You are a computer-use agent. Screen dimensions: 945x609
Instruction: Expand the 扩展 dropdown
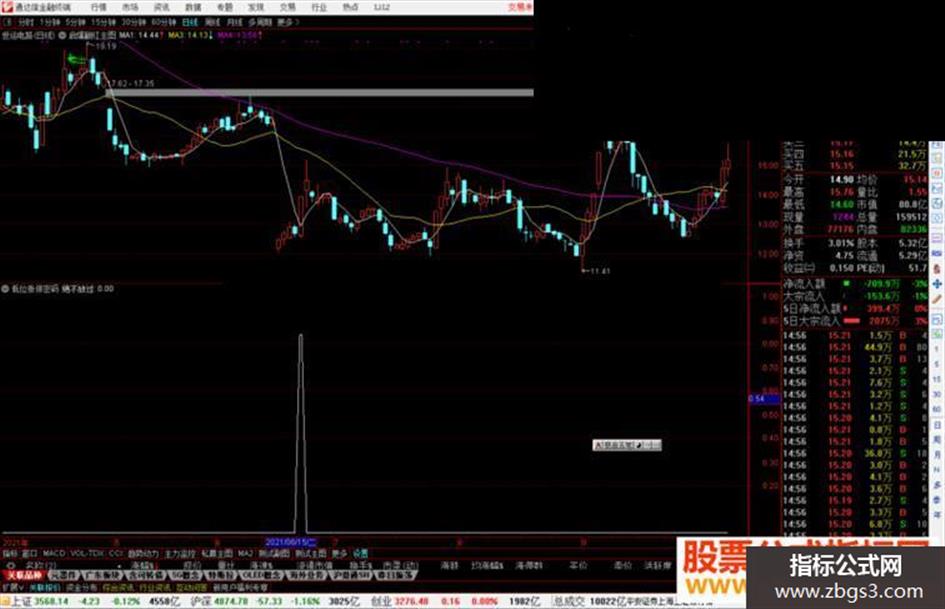pyautogui.click(x=12, y=587)
